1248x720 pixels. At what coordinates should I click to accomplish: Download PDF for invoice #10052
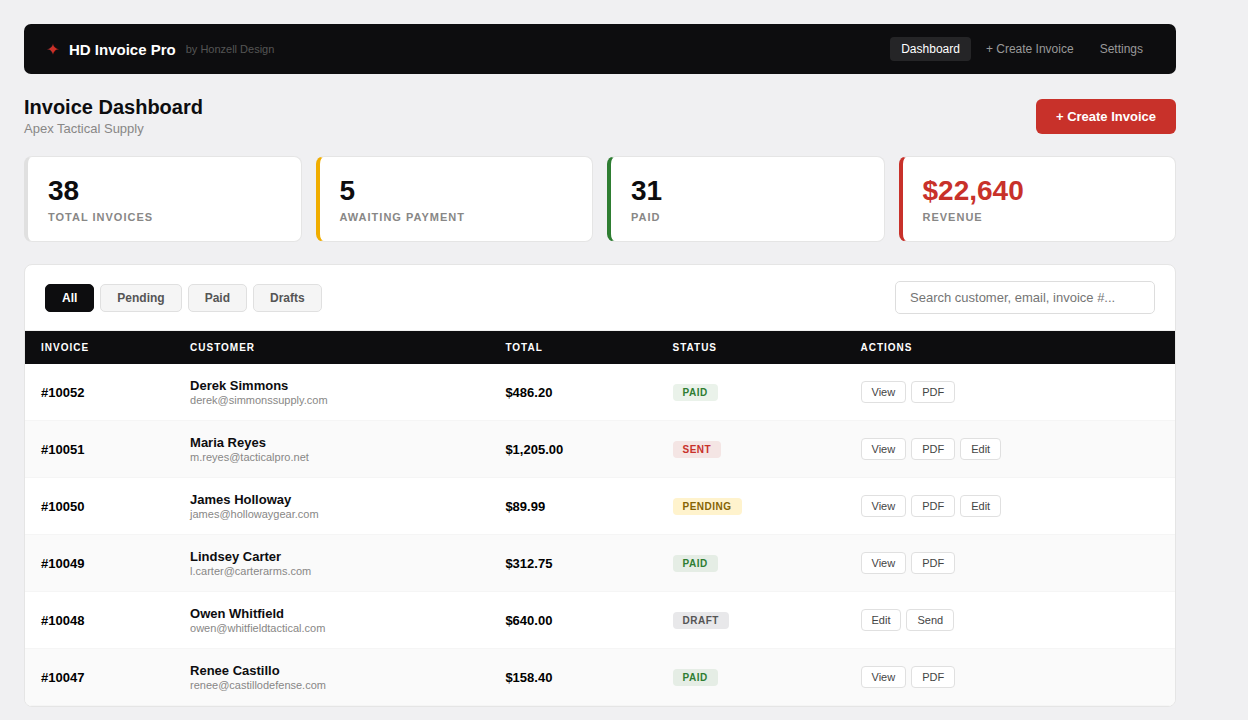click(933, 392)
